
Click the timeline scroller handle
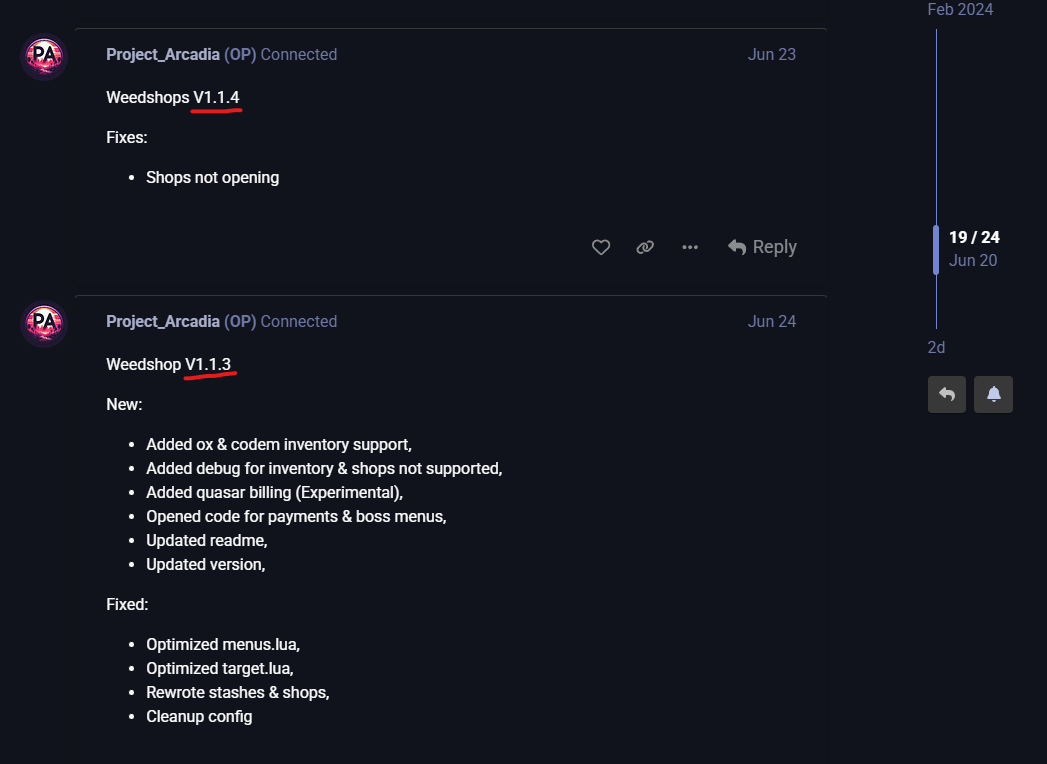point(936,250)
